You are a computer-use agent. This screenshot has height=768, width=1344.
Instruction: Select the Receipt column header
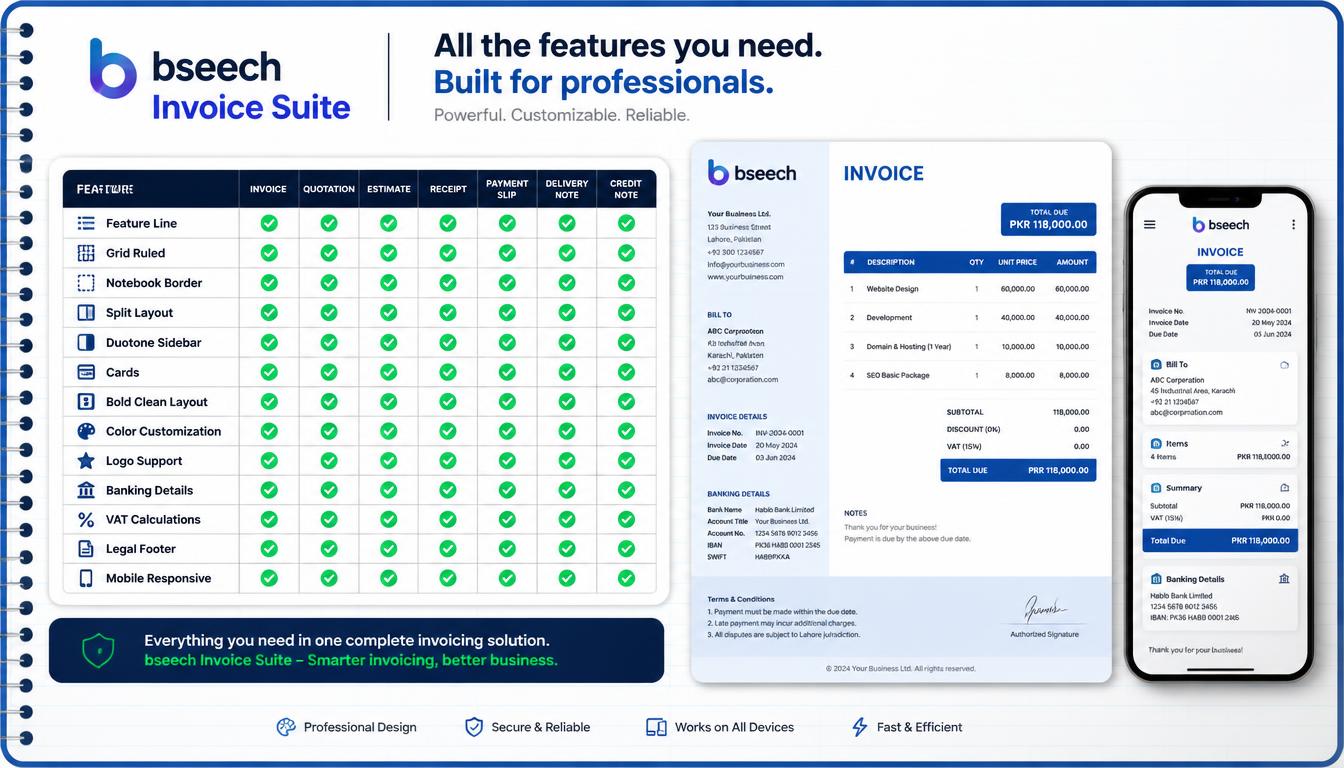click(448, 189)
